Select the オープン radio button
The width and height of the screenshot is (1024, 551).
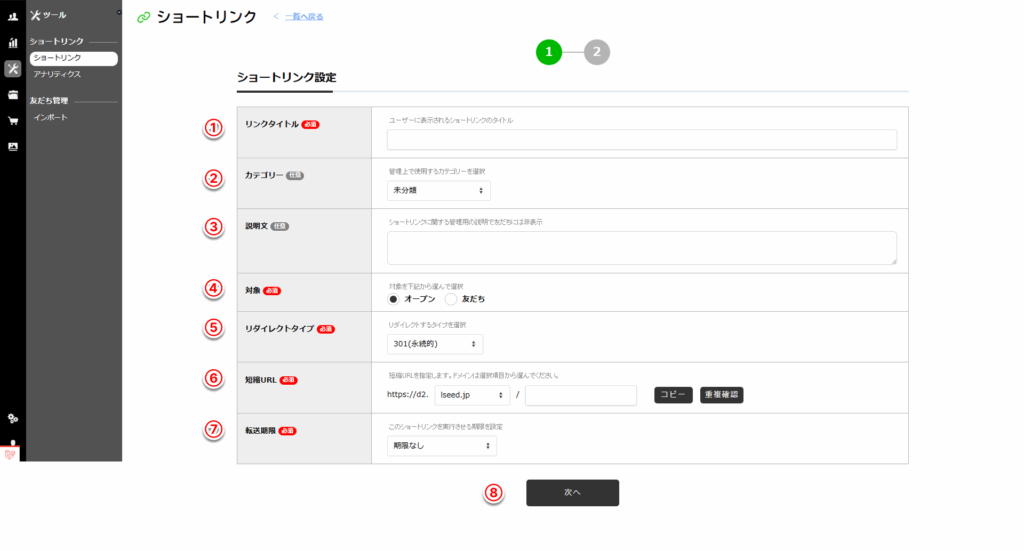point(393,299)
